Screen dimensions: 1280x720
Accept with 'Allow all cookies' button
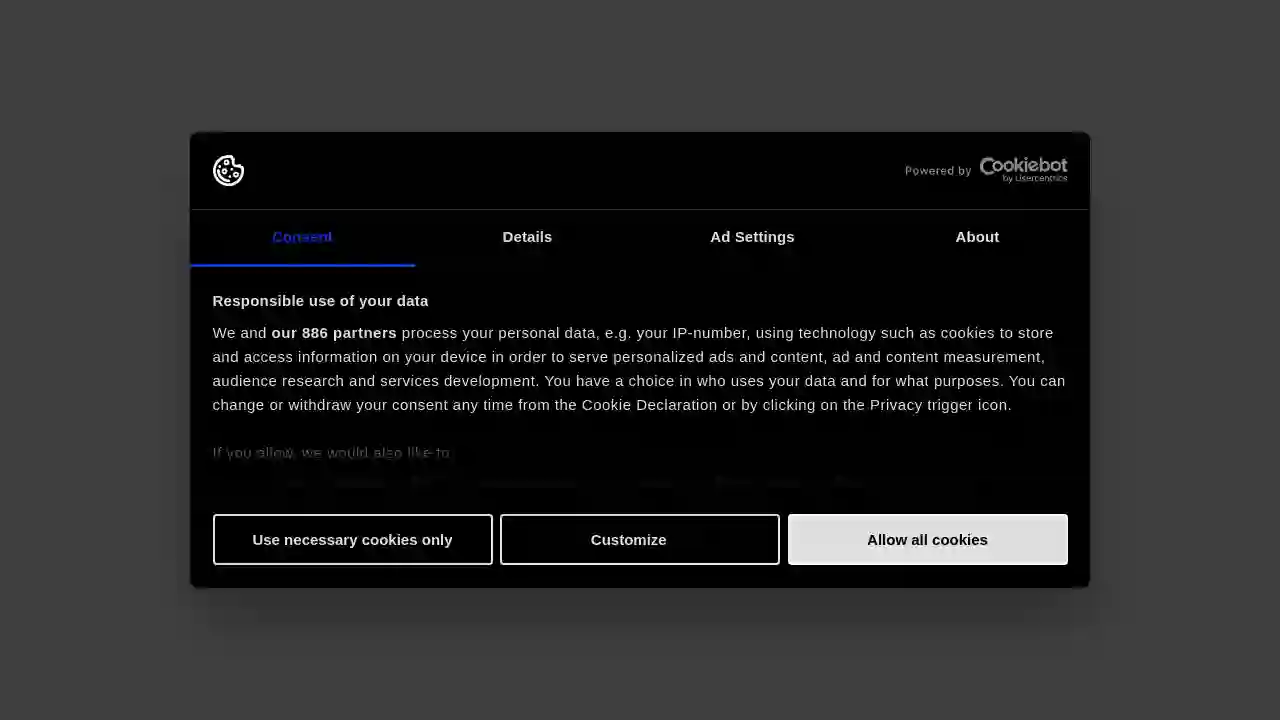tap(928, 539)
